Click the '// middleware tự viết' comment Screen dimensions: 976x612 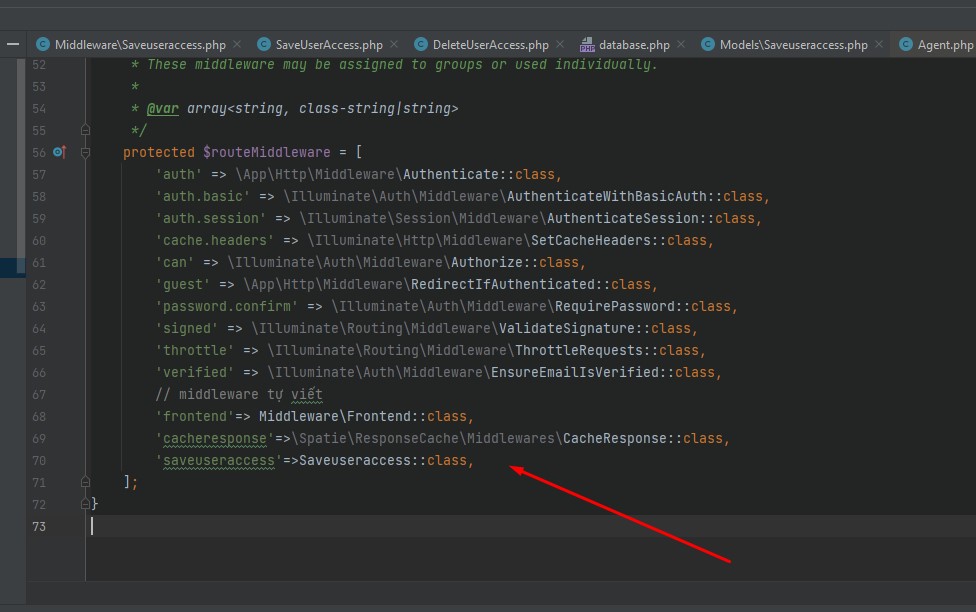pos(239,395)
